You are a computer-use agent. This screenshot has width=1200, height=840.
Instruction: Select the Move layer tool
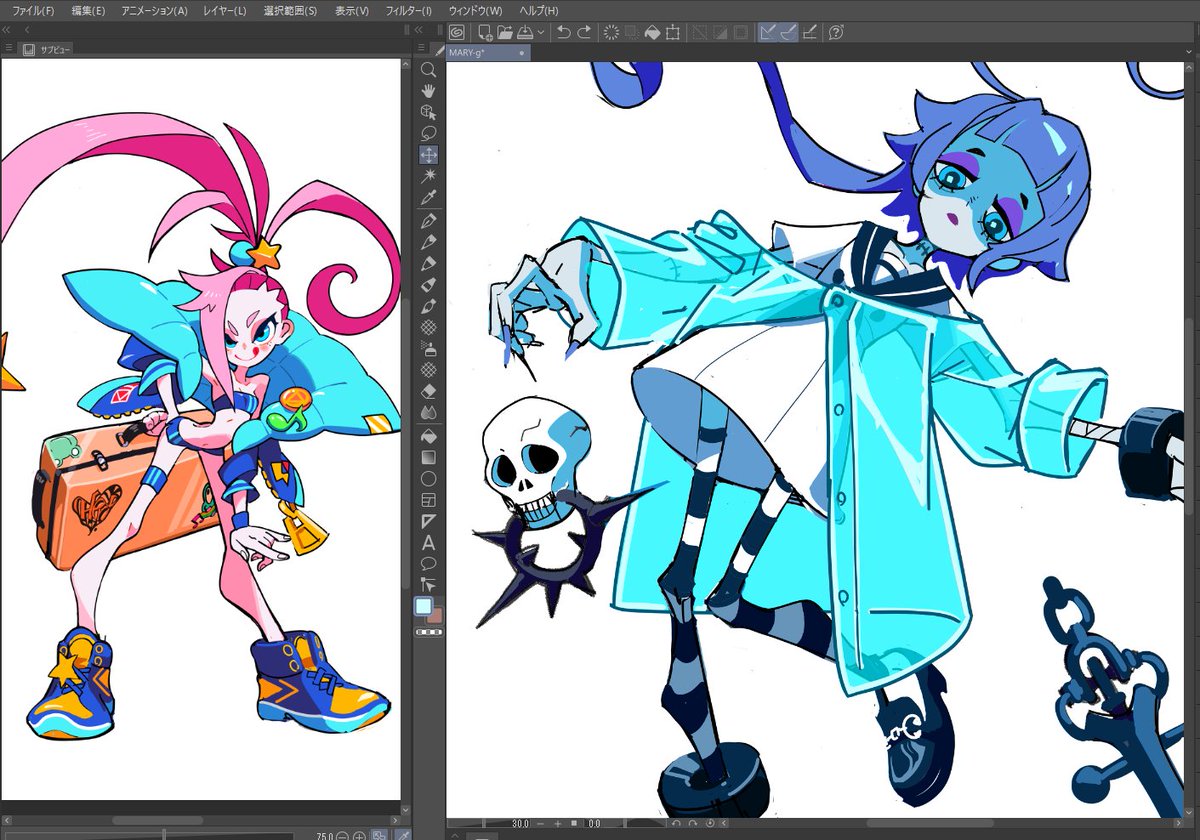pyautogui.click(x=428, y=155)
